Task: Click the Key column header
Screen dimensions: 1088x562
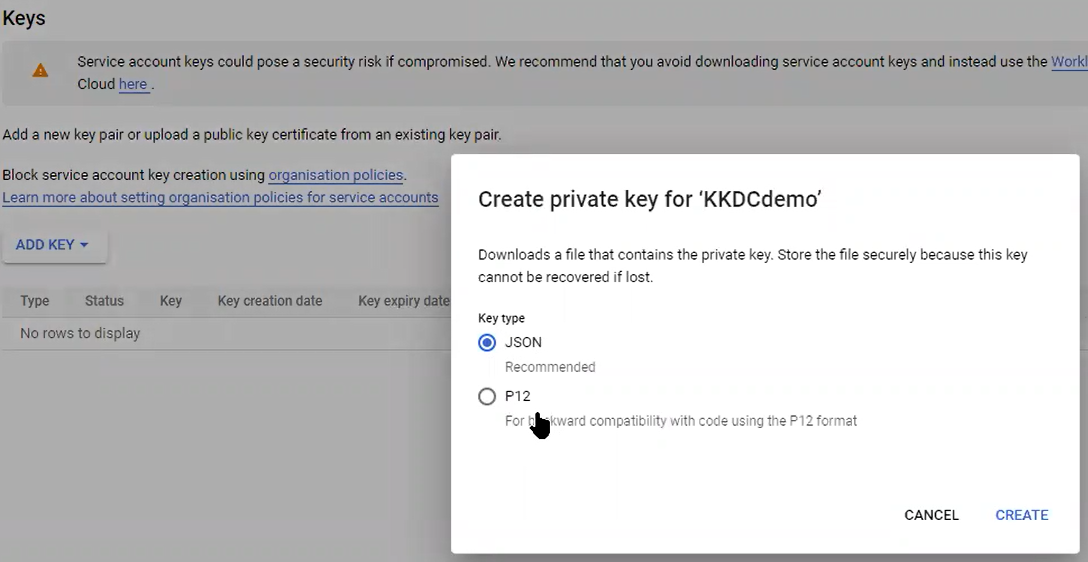Action: point(171,301)
